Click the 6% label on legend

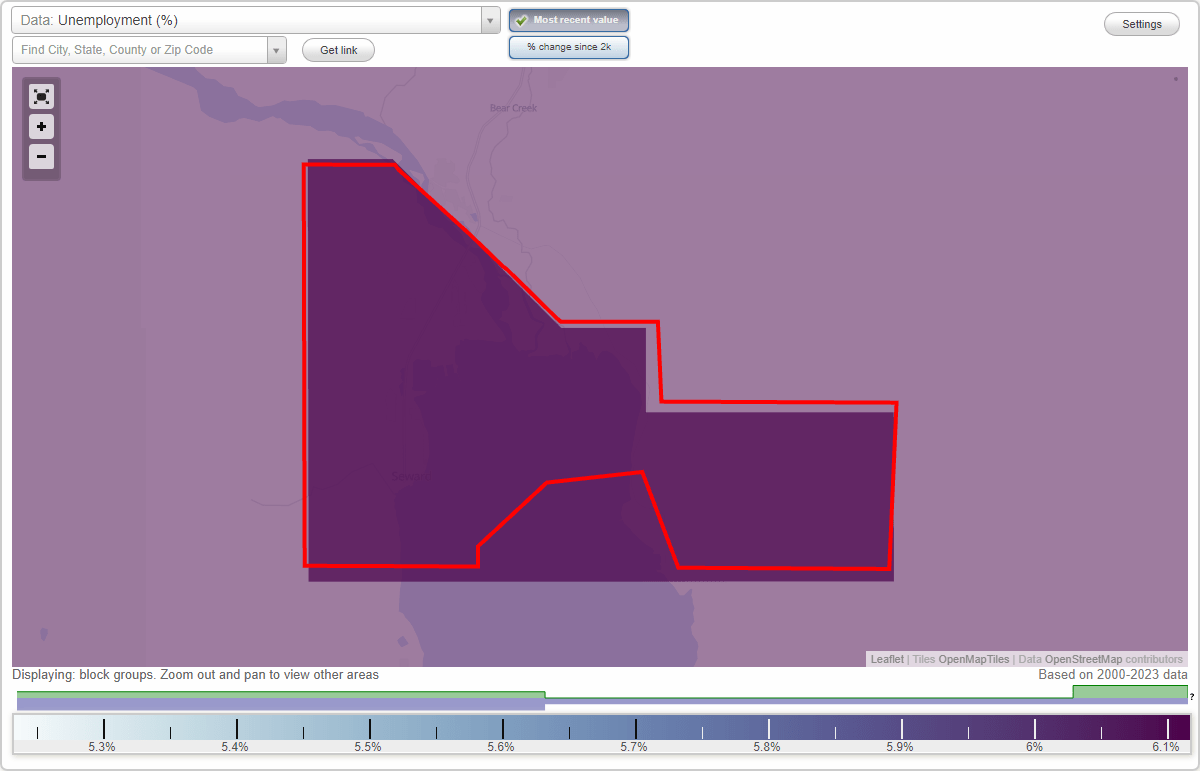[1034, 747]
